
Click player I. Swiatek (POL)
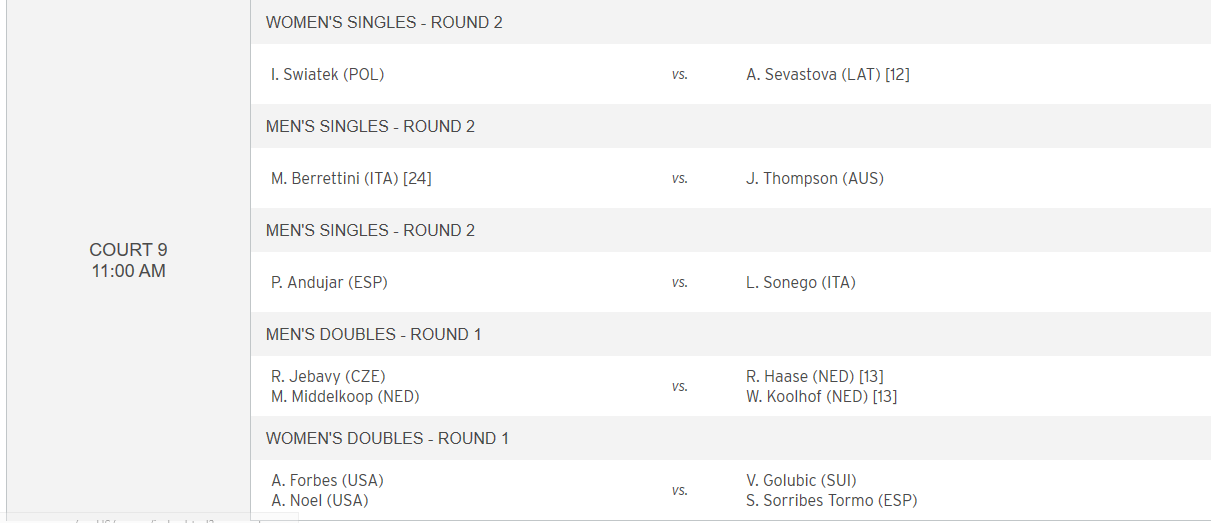[327, 74]
